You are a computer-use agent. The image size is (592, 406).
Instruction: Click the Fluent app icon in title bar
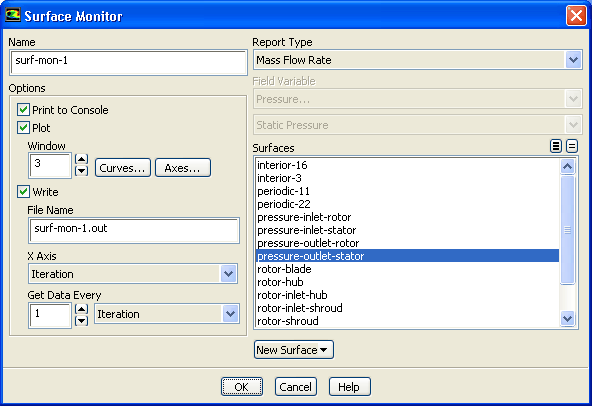tap(12, 15)
